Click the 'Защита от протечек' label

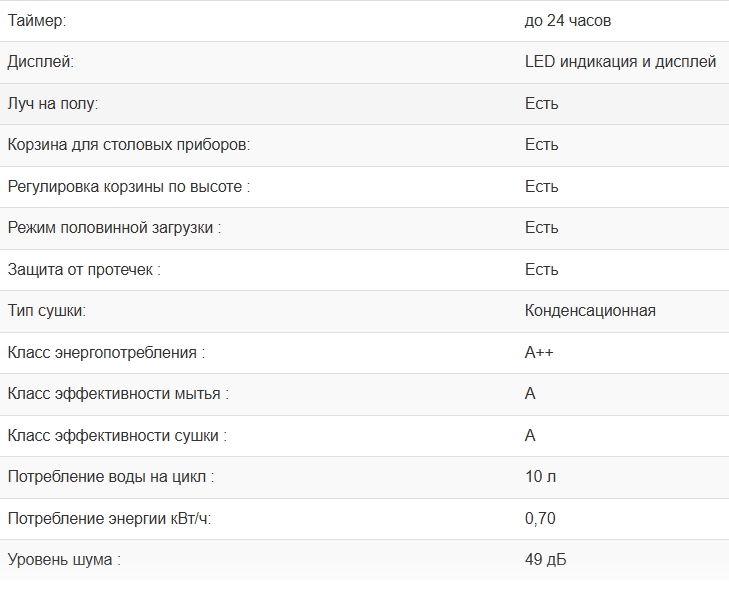coord(84,270)
